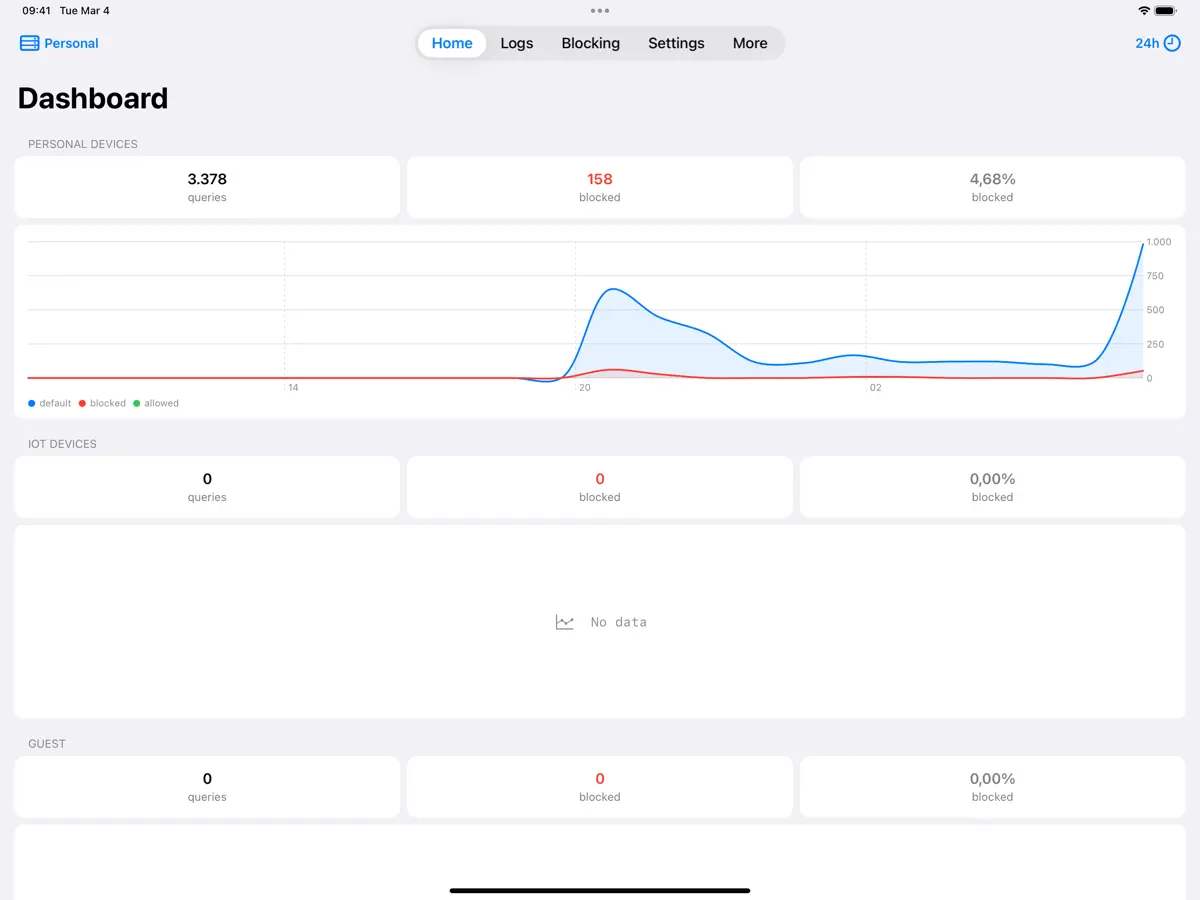Select the IoT Devices 0 blocked card
Image resolution: width=1200 pixels, height=900 pixels.
click(600, 487)
